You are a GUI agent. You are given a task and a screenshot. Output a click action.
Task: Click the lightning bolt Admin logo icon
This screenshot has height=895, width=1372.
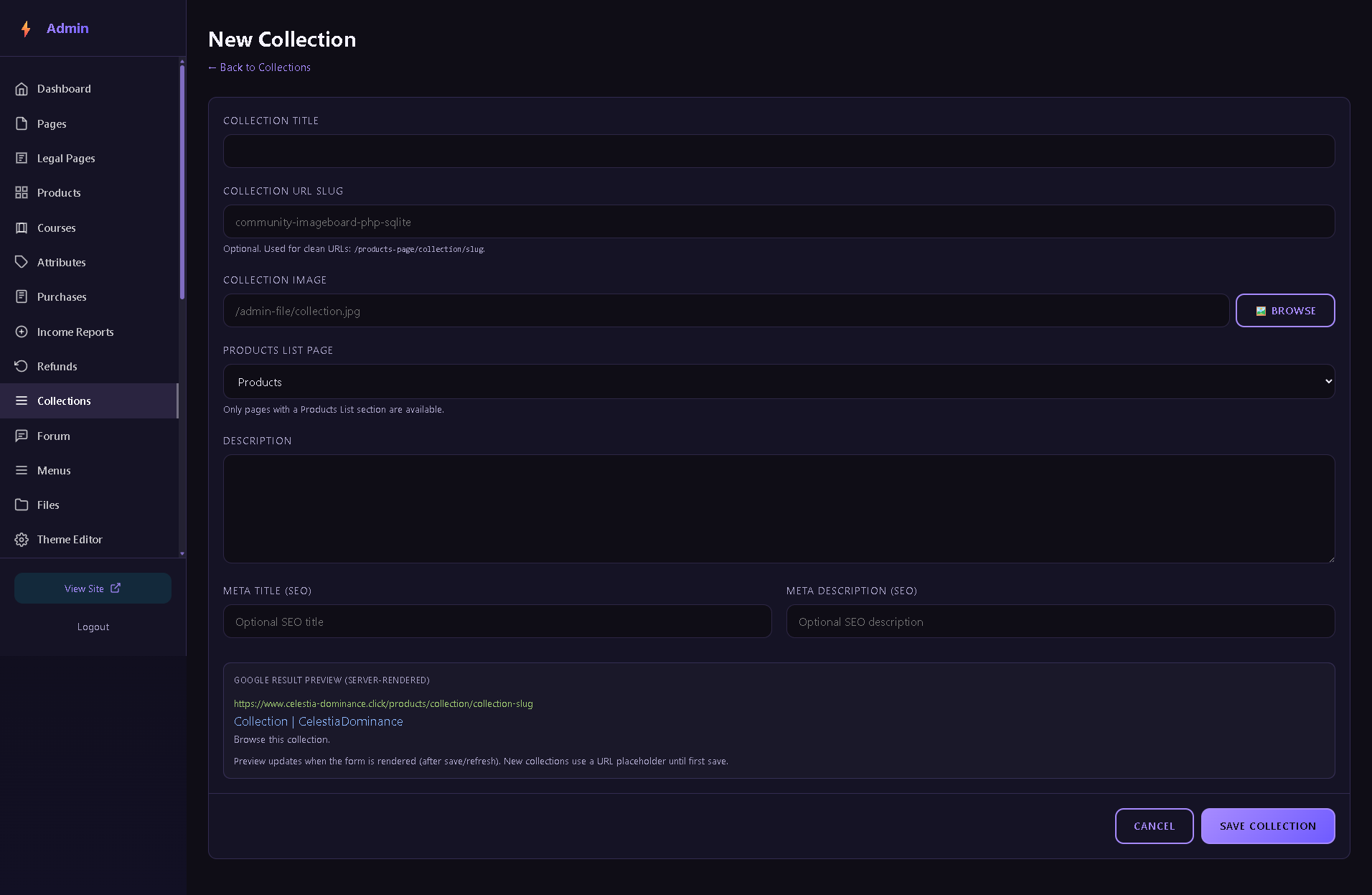pos(26,29)
